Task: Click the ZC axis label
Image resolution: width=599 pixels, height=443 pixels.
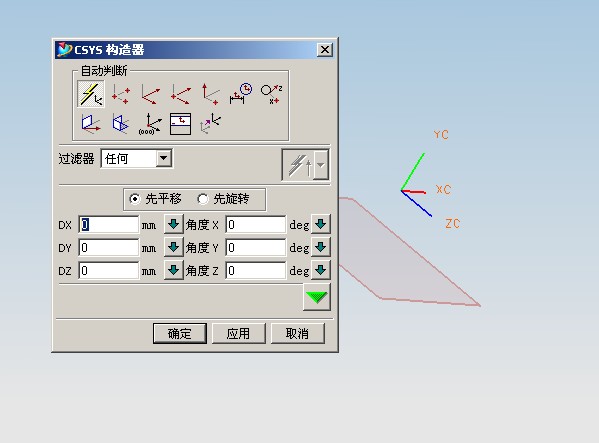Action: [453, 223]
